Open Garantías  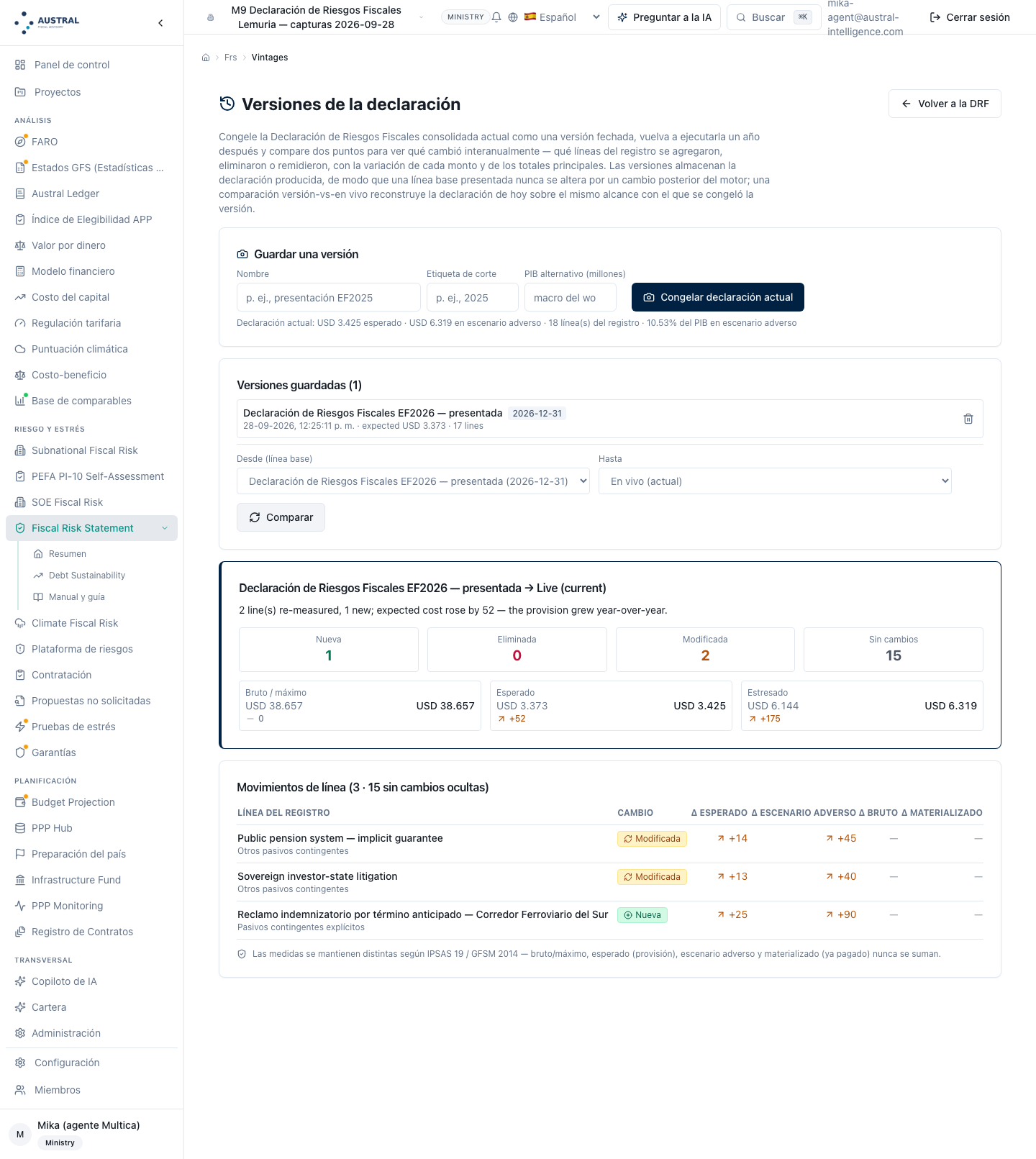(x=91, y=753)
